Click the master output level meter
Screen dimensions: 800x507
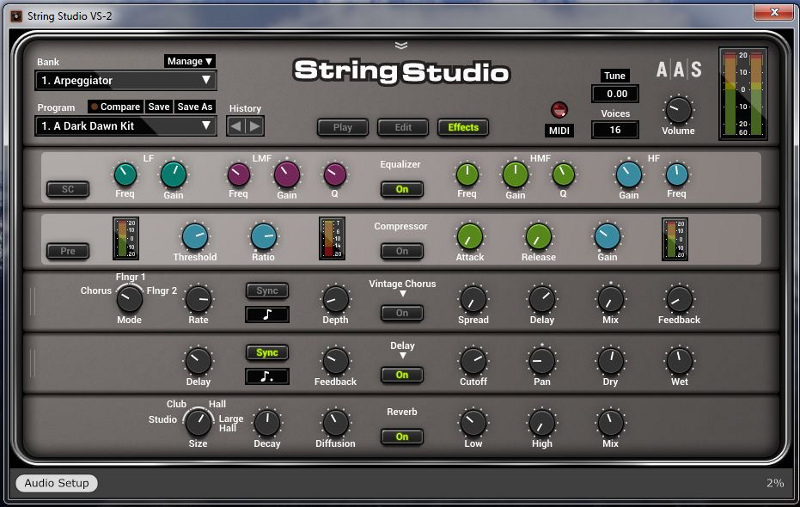(x=743, y=93)
